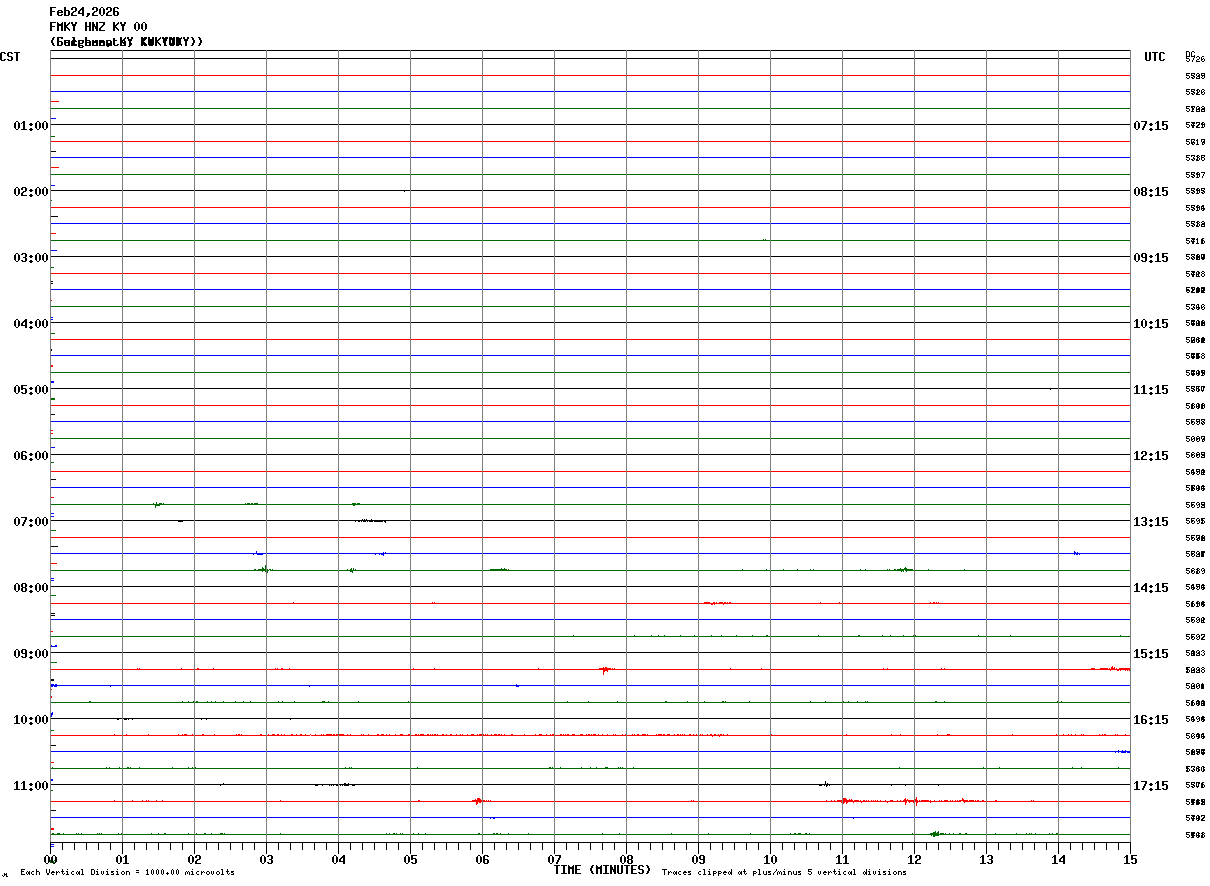Click the 12:15 UTC time label
The width and height of the screenshot is (1210, 886).
click(1151, 455)
